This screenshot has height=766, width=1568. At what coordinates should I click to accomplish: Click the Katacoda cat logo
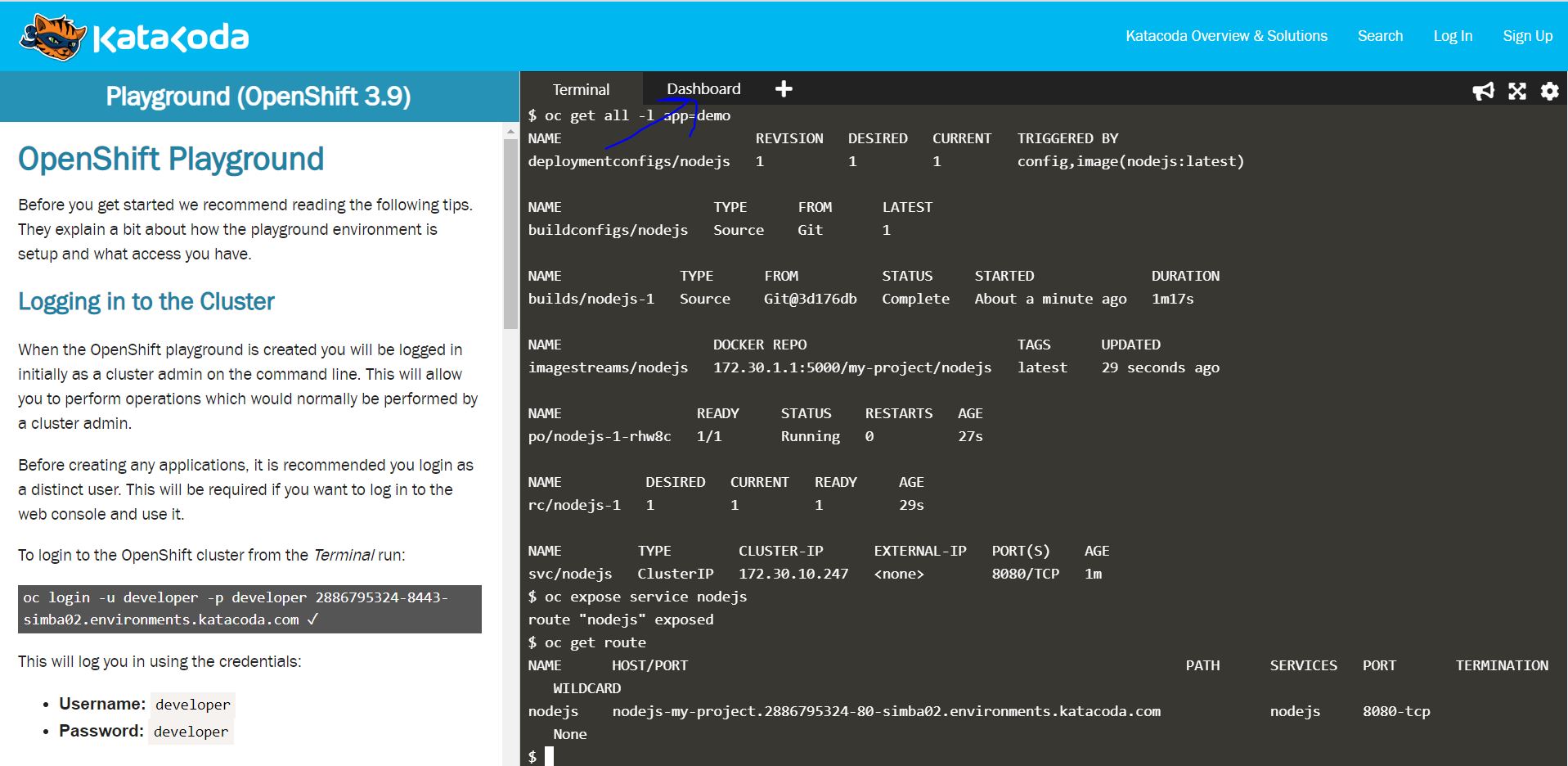coord(53,37)
